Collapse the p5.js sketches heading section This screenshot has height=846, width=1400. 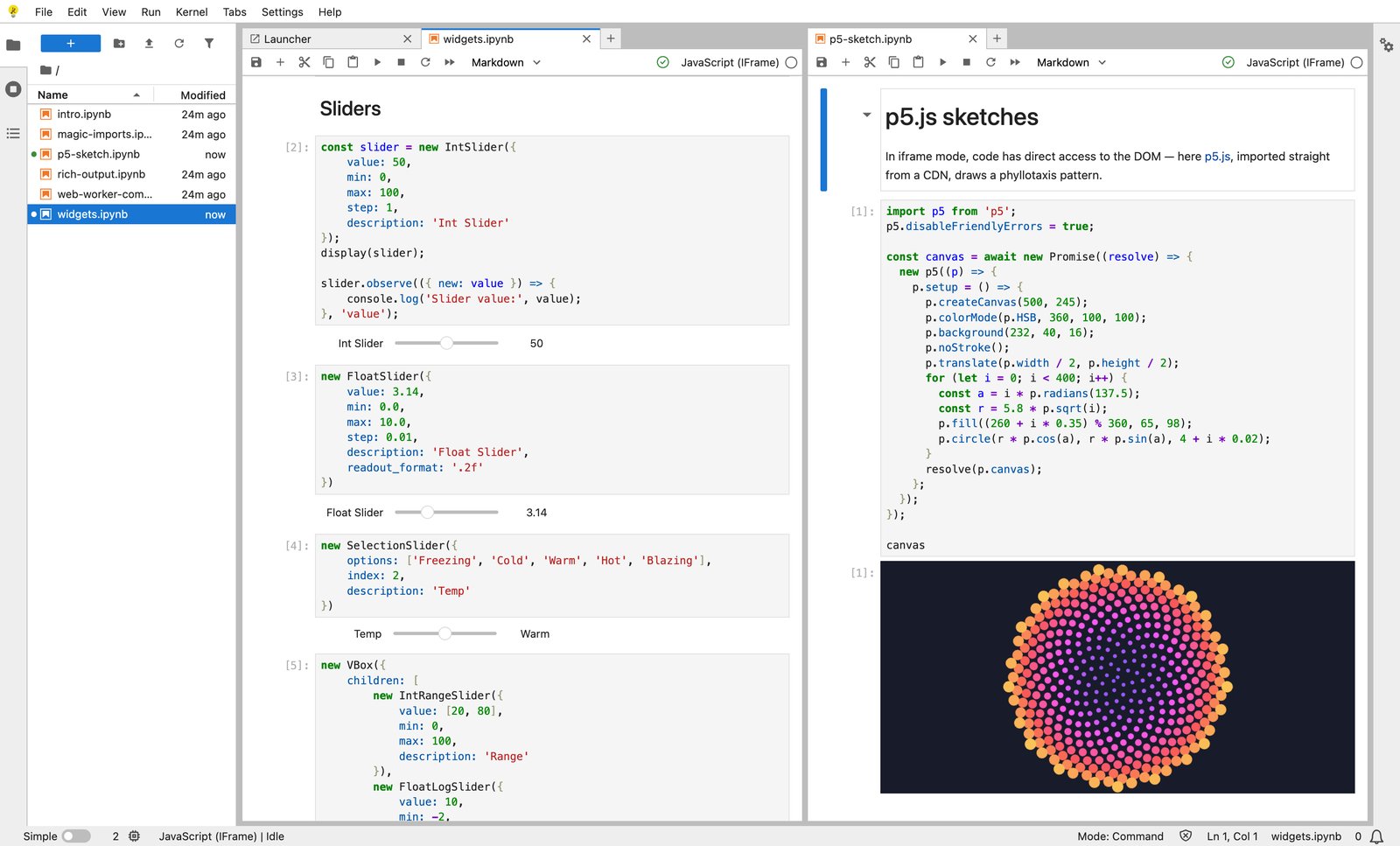click(x=866, y=115)
